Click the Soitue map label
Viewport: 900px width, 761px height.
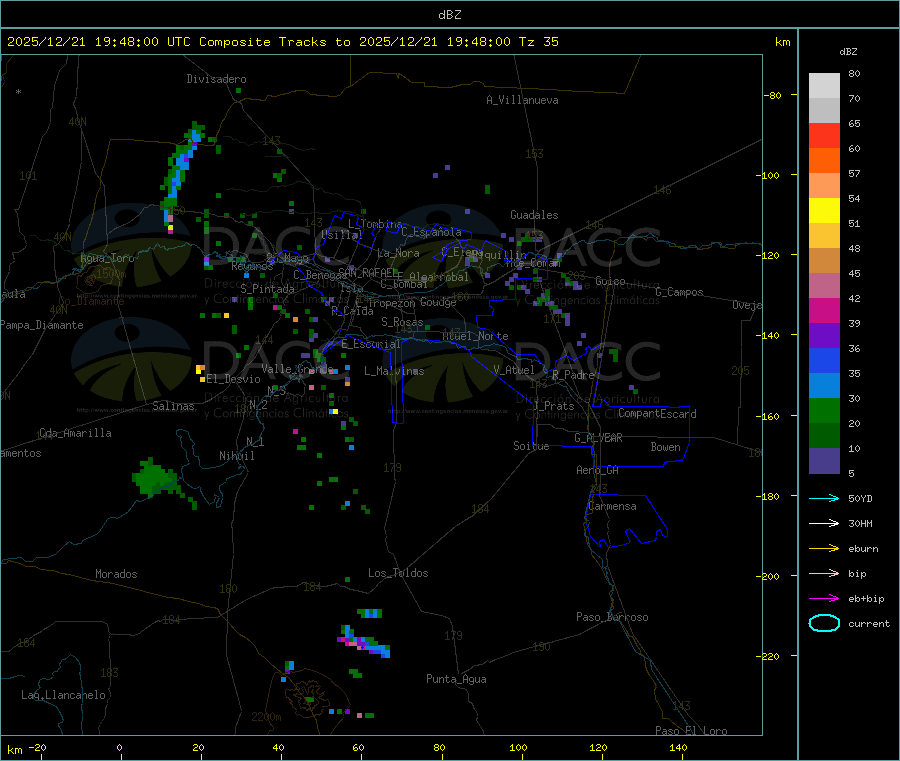click(531, 446)
